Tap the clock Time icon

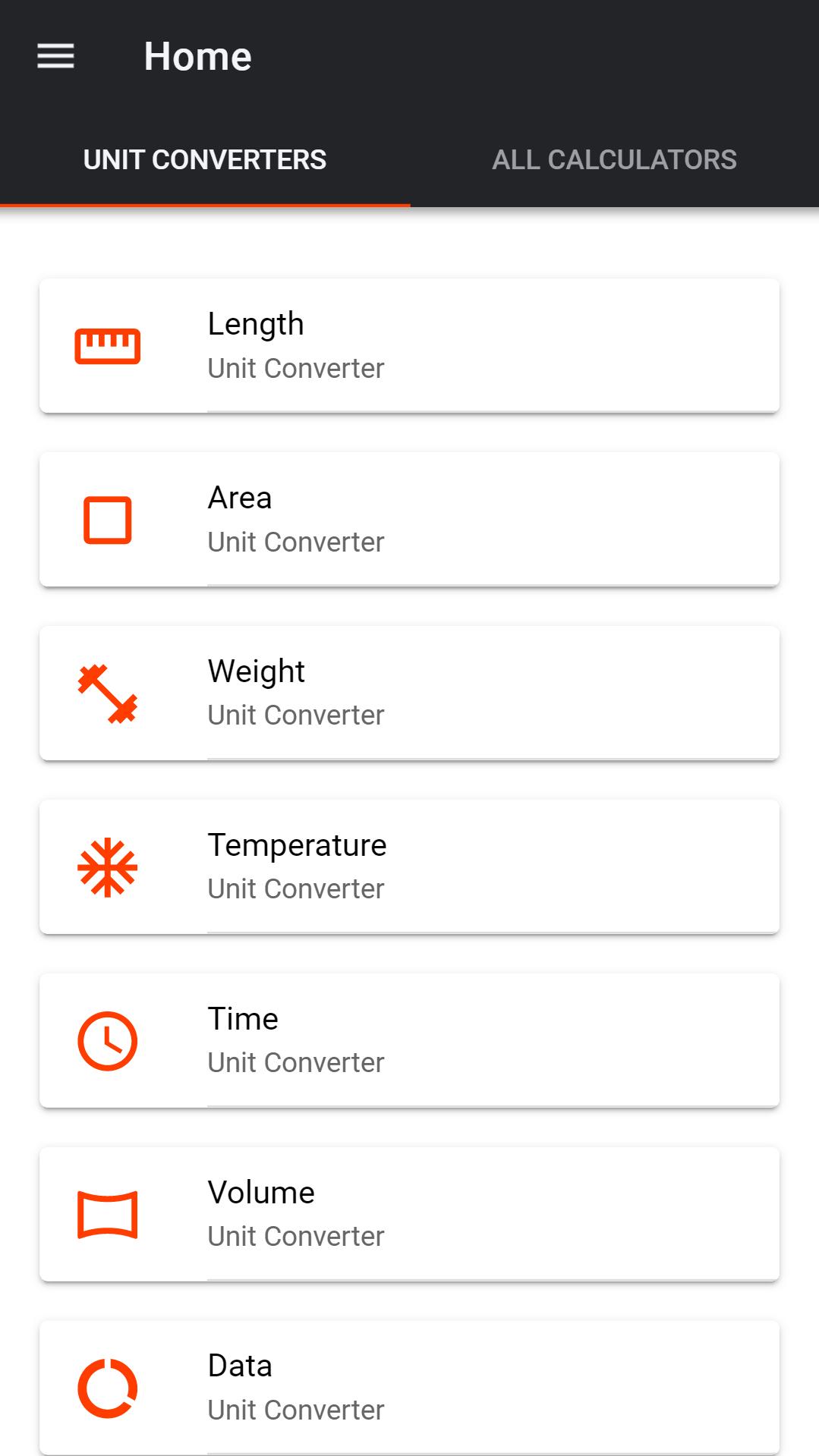pyautogui.click(x=108, y=1041)
